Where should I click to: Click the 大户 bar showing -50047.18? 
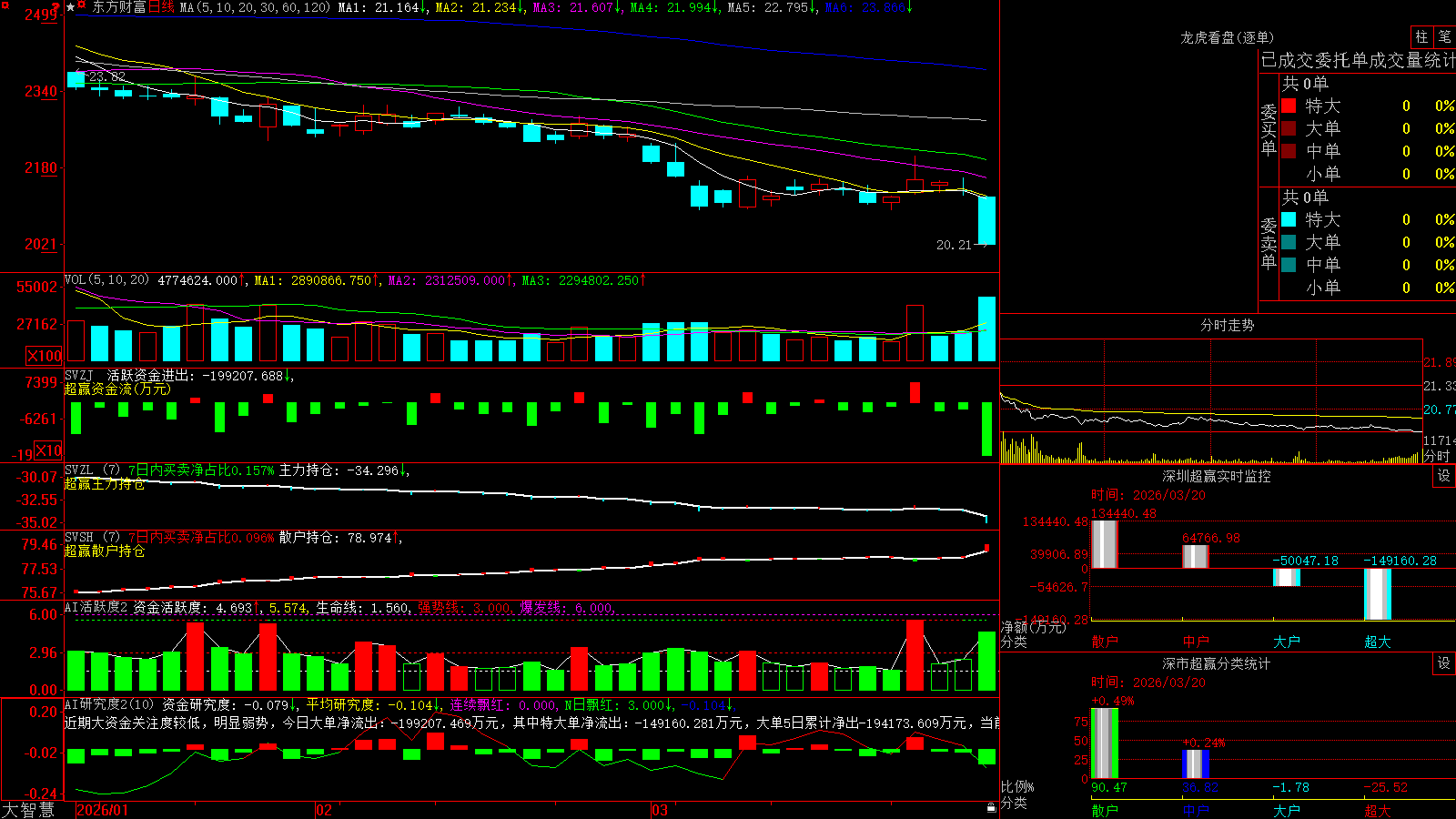coord(1286,577)
